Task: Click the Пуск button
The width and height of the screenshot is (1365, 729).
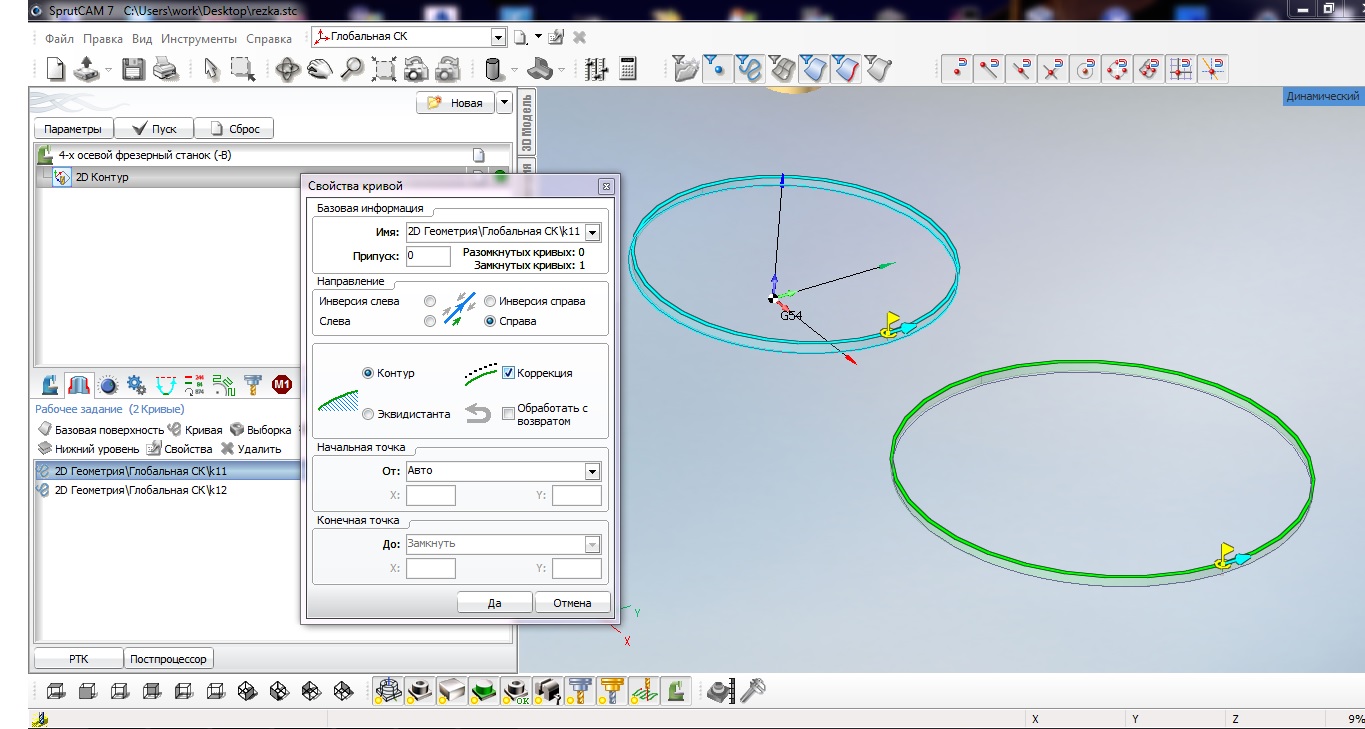Action: pos(153,129)
